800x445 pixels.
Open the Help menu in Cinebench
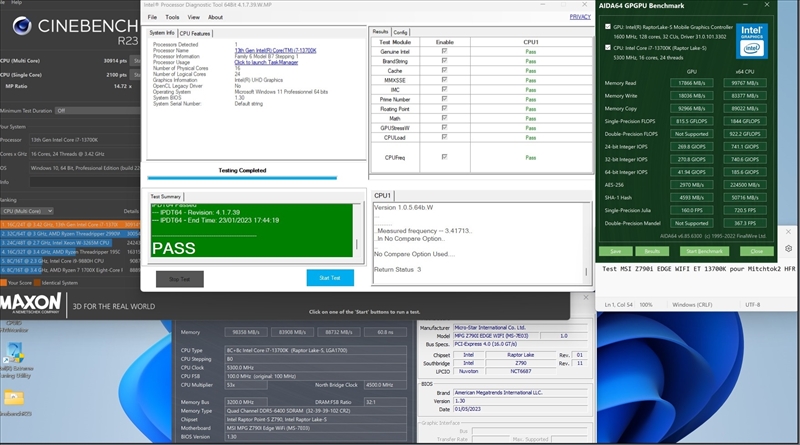(x=16, y=2)
